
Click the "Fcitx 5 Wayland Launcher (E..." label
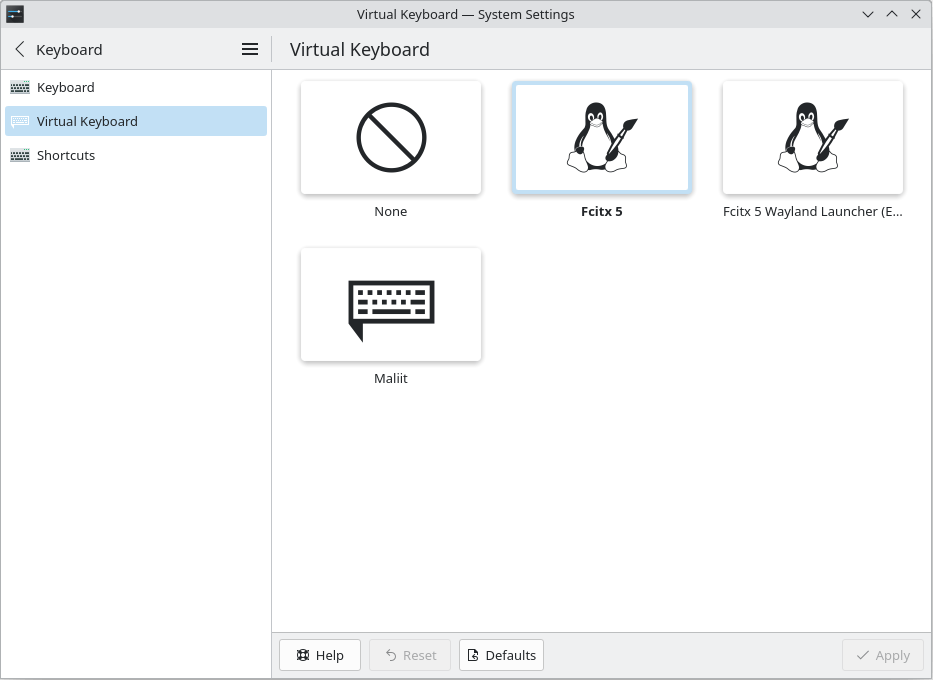[x=813, y=212]
